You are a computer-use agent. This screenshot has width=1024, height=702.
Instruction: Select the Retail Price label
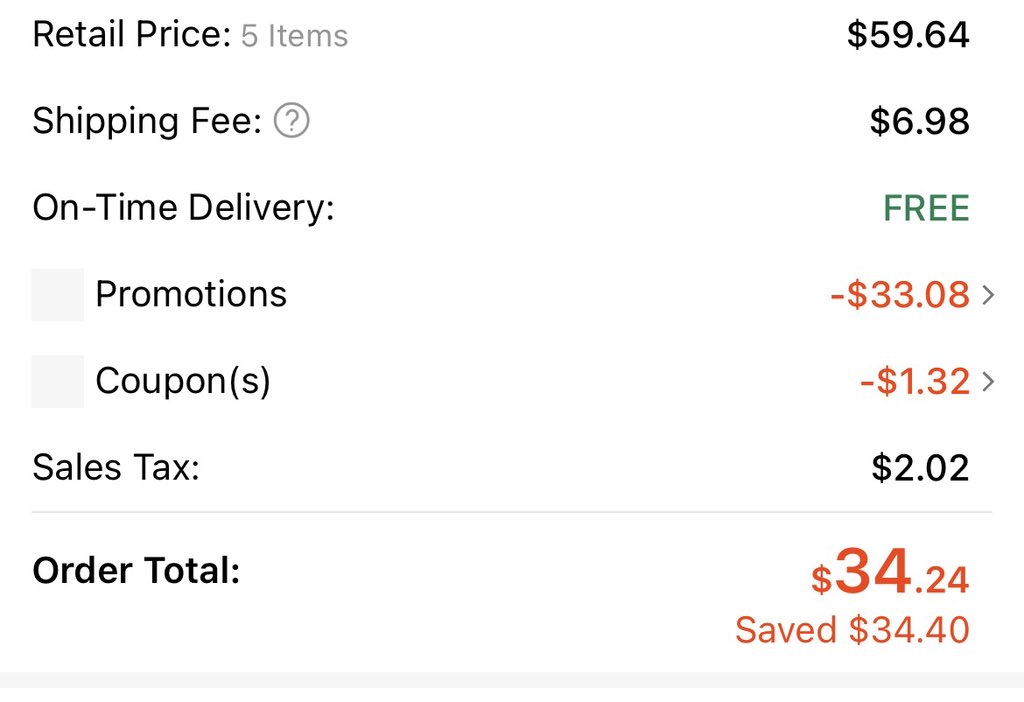coord(132,34)
